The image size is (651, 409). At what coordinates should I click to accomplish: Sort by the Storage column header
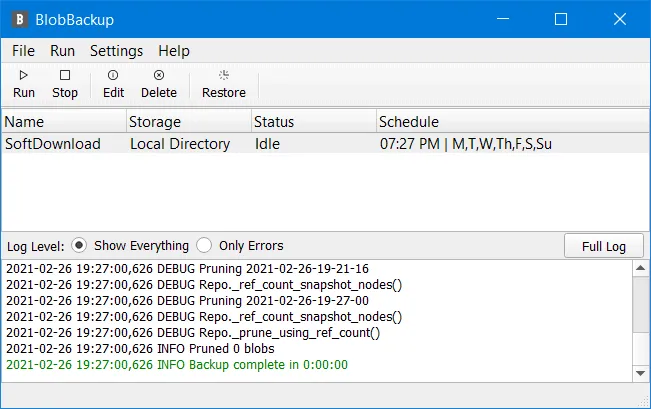coord(189,122)
